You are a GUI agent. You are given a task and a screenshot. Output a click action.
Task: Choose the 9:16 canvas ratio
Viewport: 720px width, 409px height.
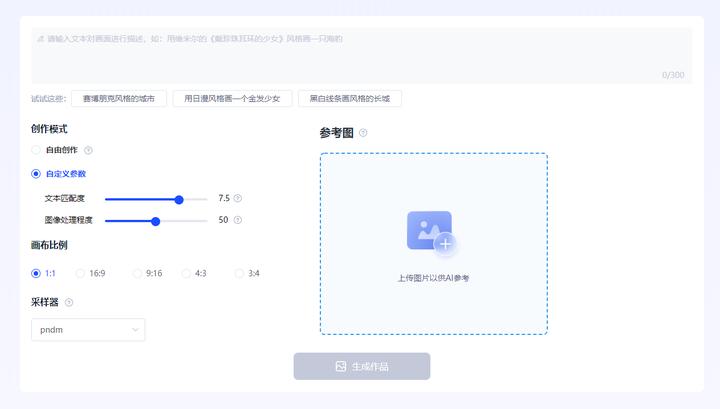137,273
